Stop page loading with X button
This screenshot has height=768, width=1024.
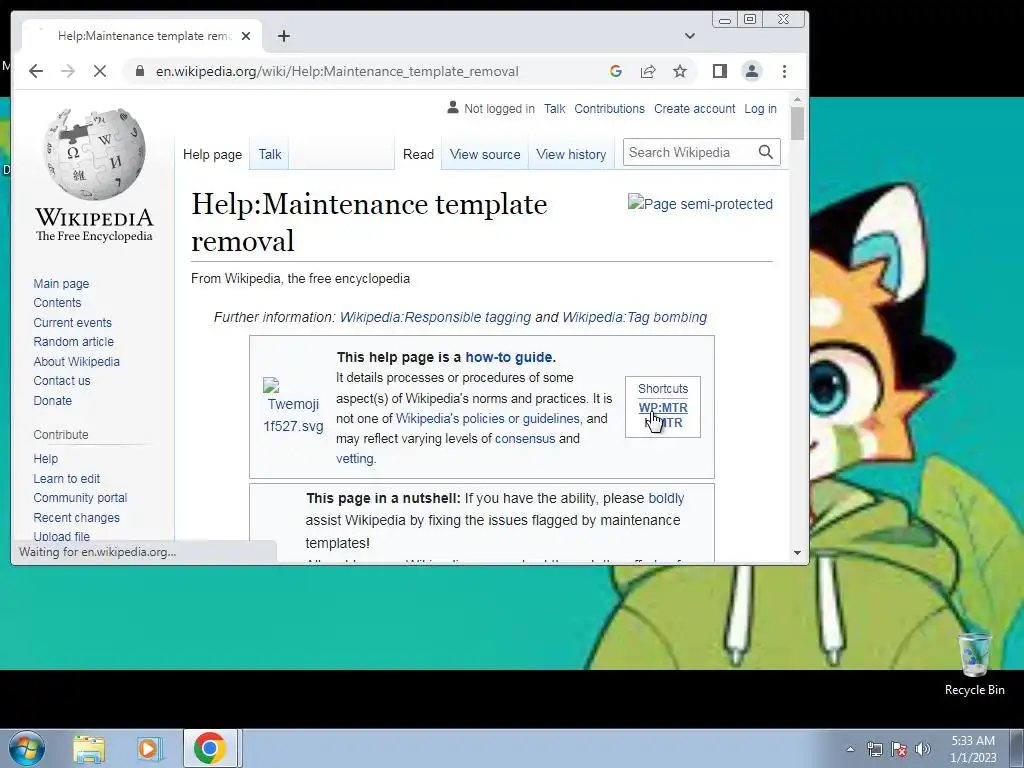[x=100, y=71]
